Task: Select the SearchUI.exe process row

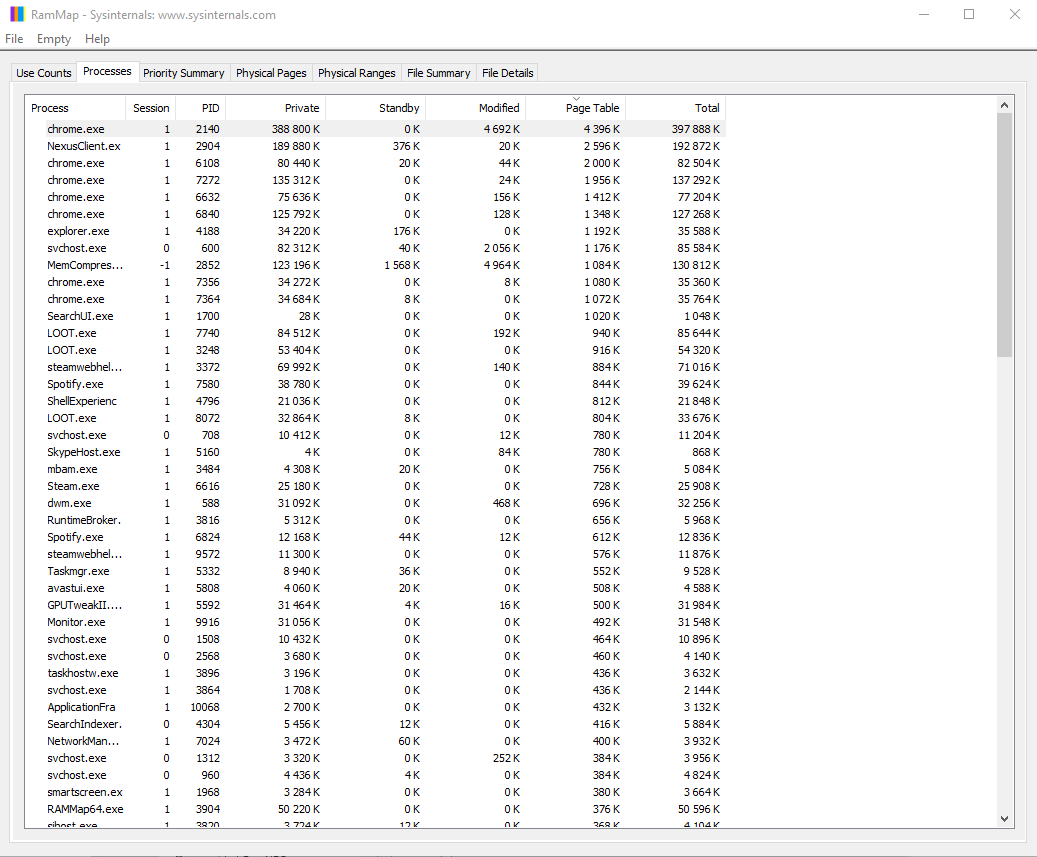Action: coord(376,316)
